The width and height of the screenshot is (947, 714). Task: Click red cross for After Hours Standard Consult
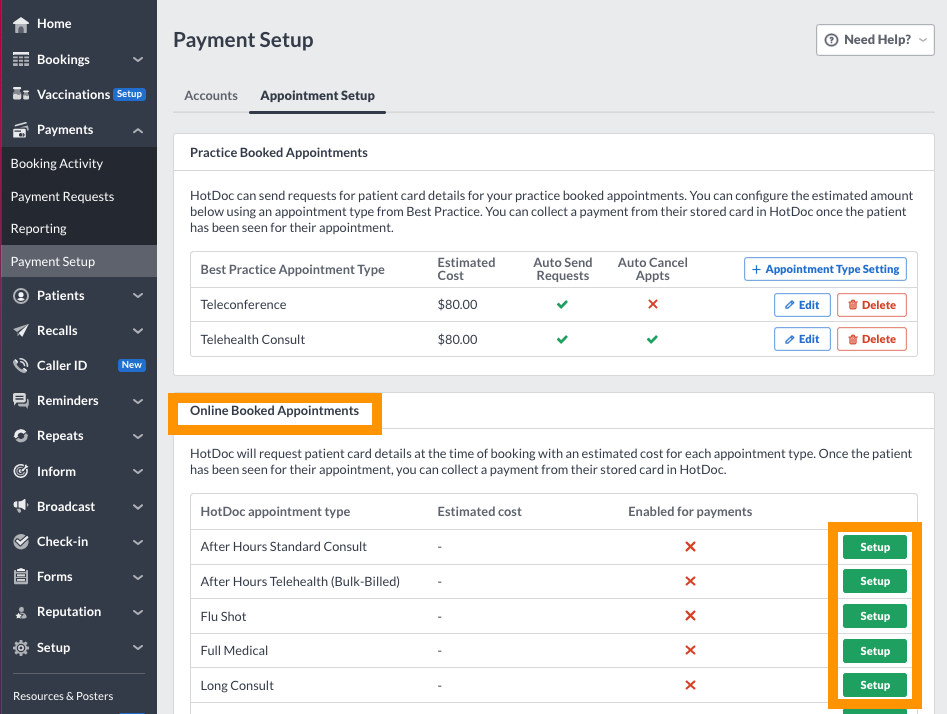tap(690, 547)
